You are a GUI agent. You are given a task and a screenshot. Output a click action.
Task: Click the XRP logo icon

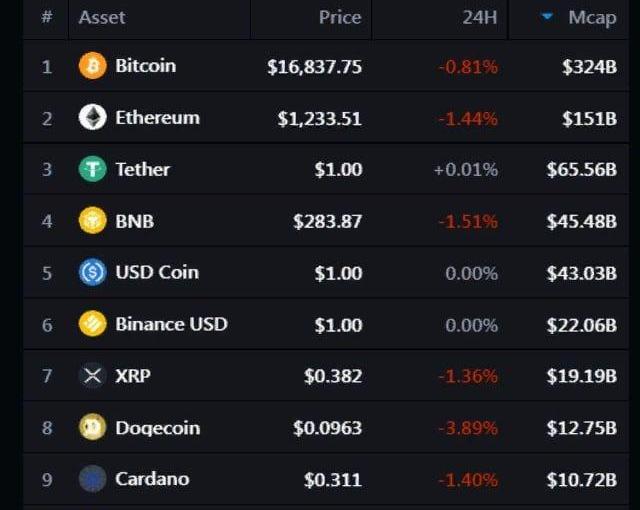click(93, 375)
